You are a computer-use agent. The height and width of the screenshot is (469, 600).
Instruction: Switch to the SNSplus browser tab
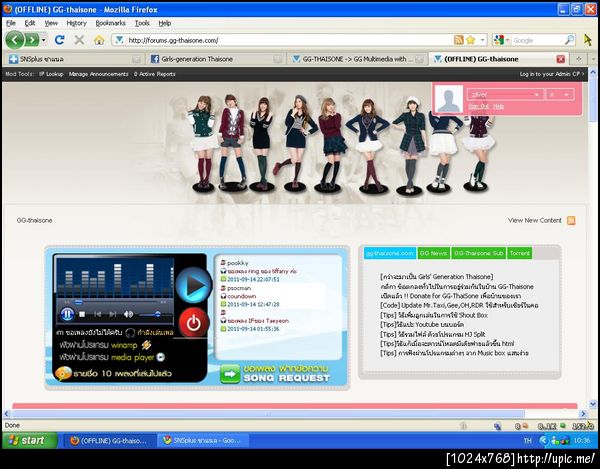coord(75,59)
